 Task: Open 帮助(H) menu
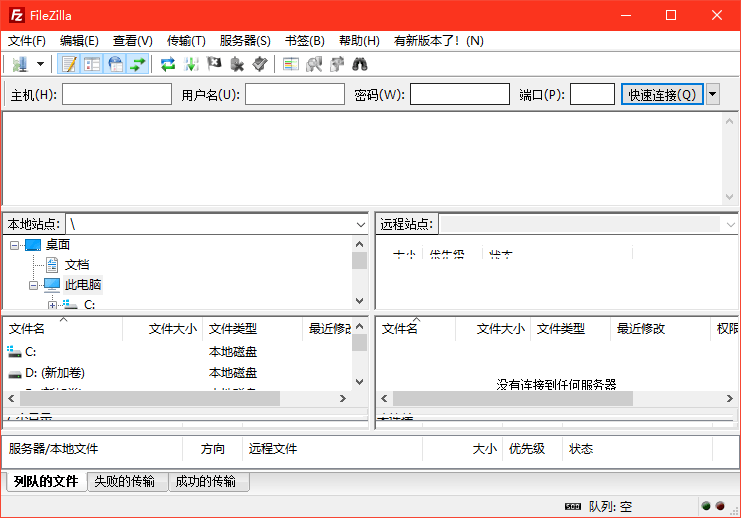coord(360,41)
